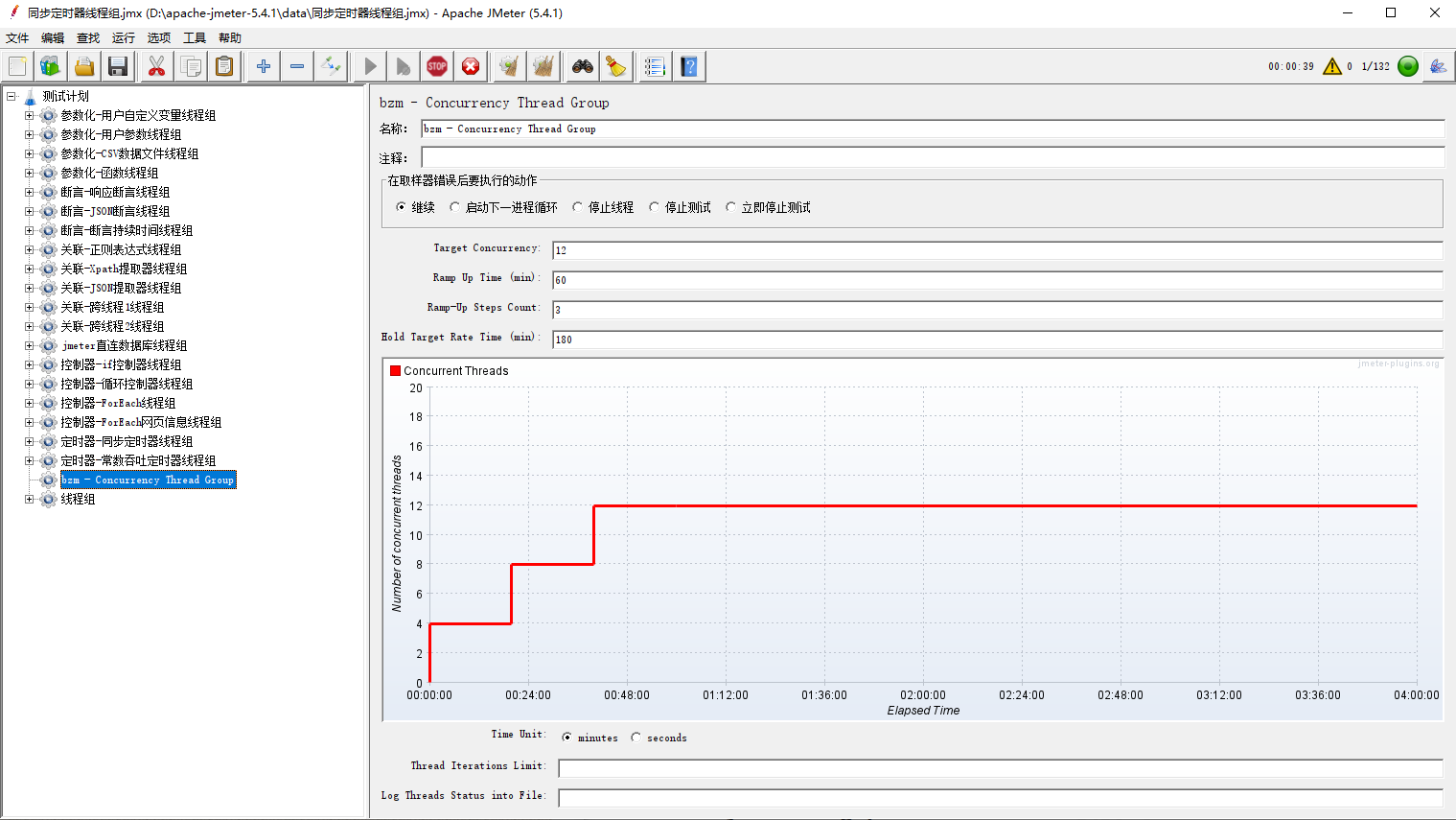This screenshot has width=1456, height=820.
Task: Collapse the 测试计划 root node
Action: tap(12, 96)
